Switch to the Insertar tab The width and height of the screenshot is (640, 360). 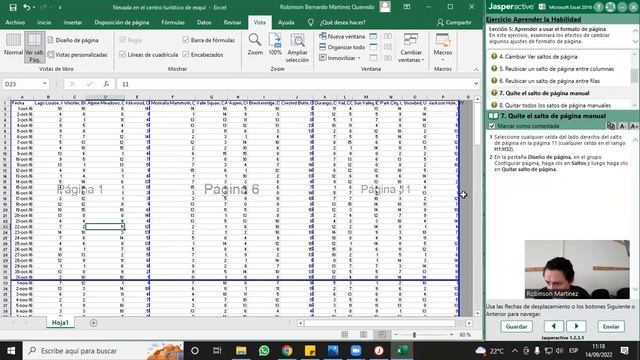click(73, 22)
